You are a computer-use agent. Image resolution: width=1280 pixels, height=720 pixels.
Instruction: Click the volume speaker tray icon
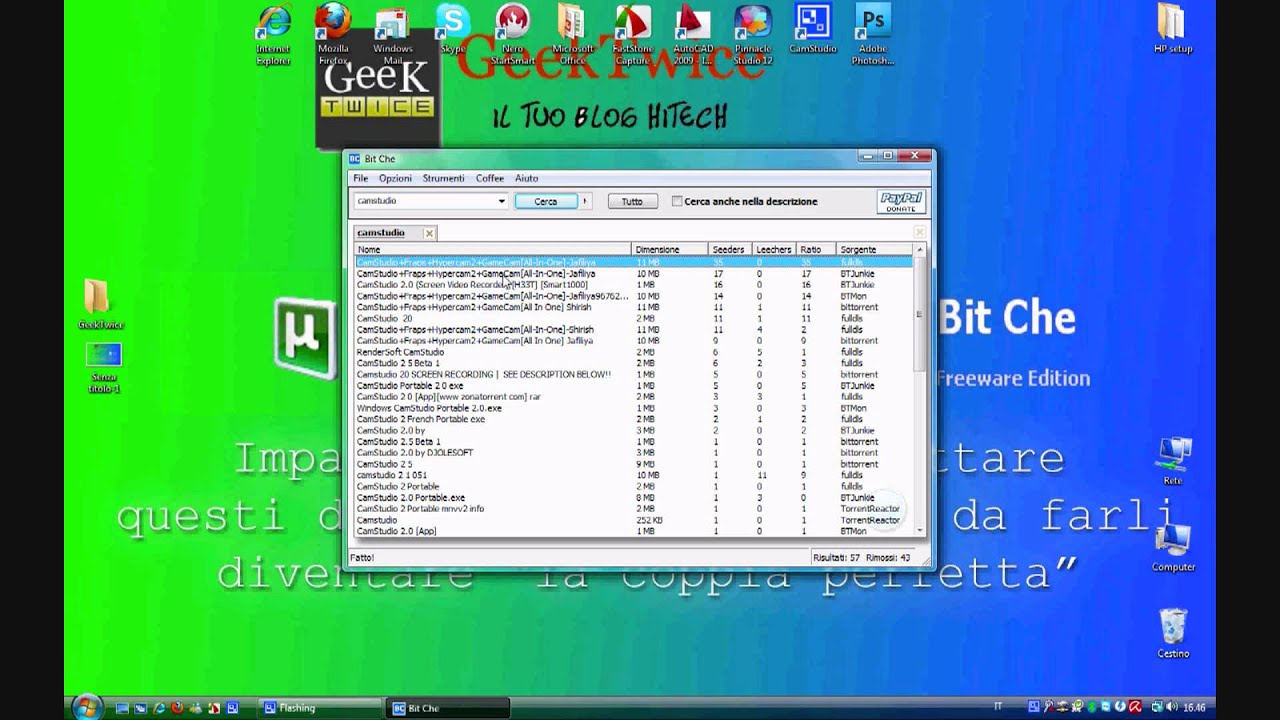1174,708
